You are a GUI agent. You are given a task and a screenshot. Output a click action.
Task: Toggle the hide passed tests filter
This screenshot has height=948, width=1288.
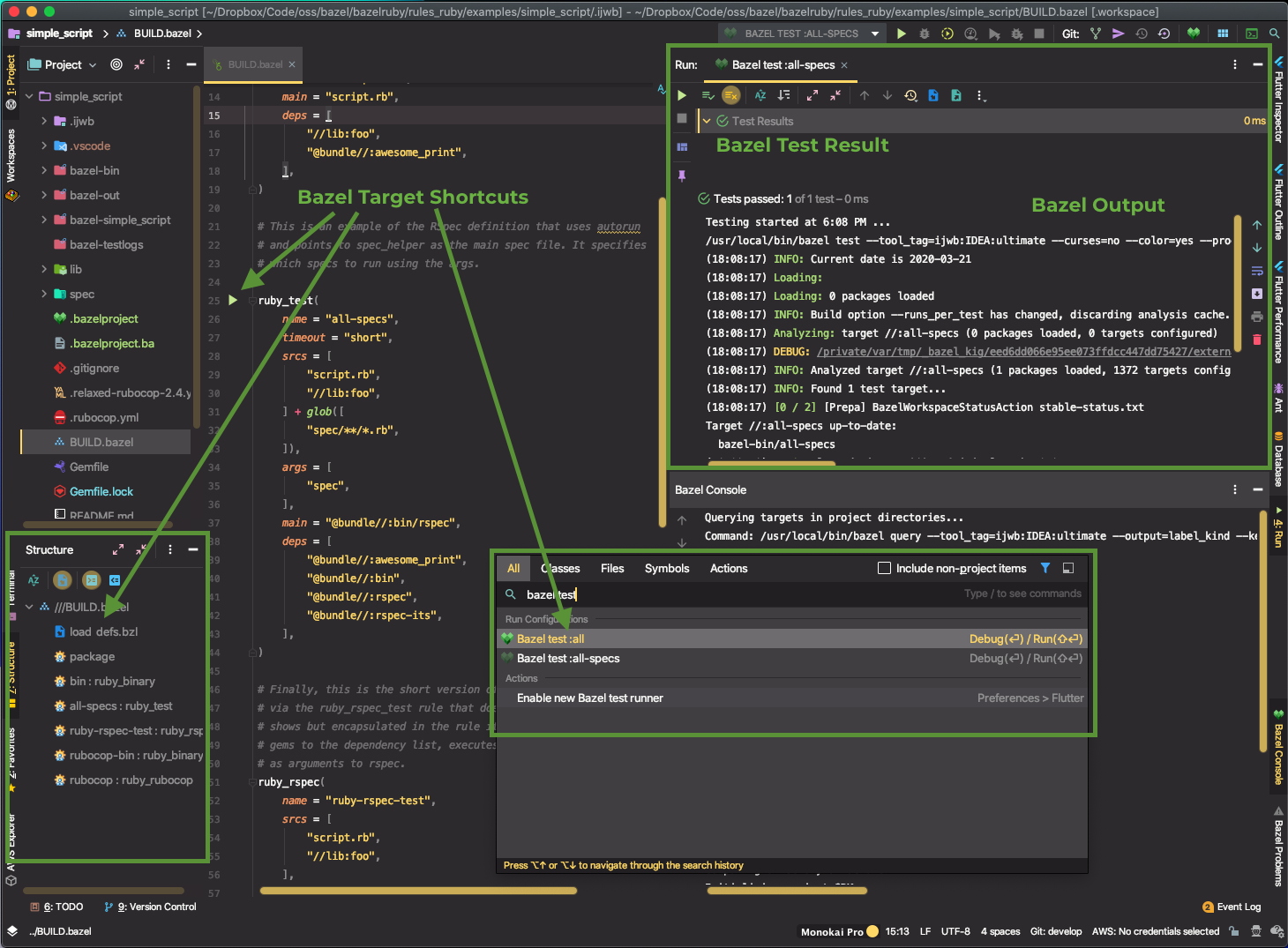click(x=730, y=95)
